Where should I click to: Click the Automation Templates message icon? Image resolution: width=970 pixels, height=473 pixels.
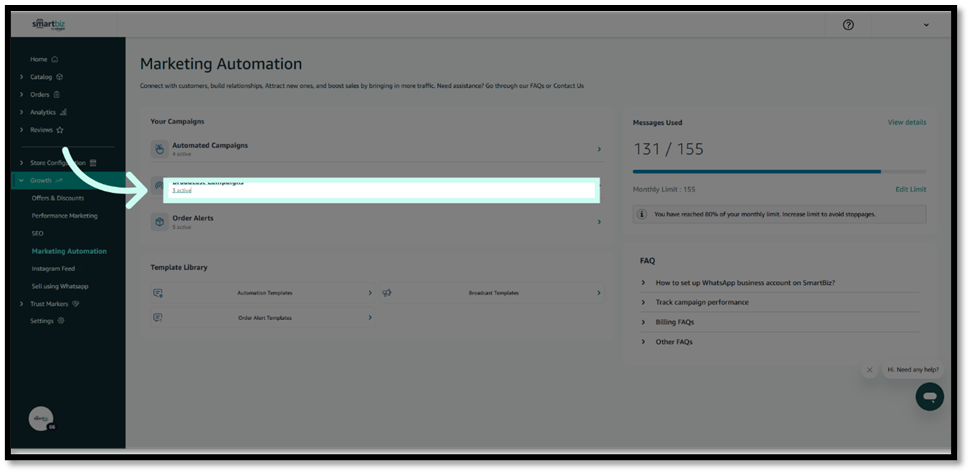click(x=158, y=293)
